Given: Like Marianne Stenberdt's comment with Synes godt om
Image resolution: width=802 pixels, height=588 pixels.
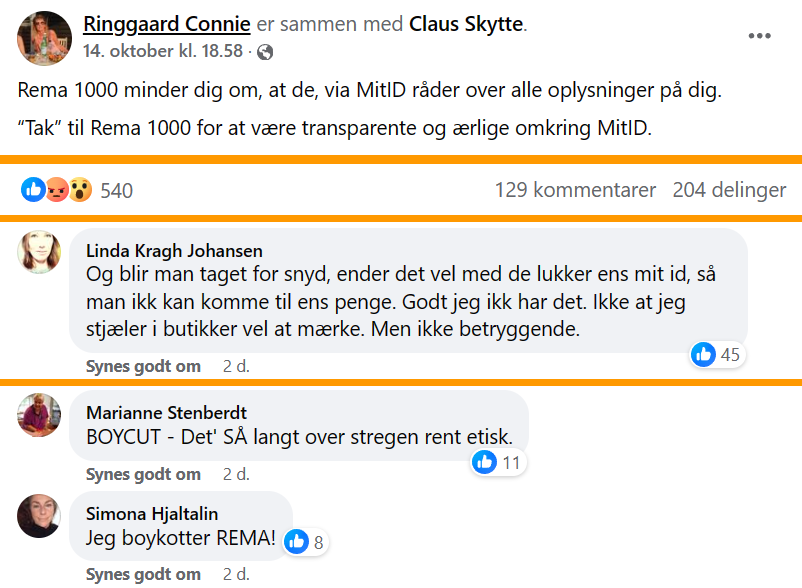Looking at the screenshot, I should click(143, 474).
